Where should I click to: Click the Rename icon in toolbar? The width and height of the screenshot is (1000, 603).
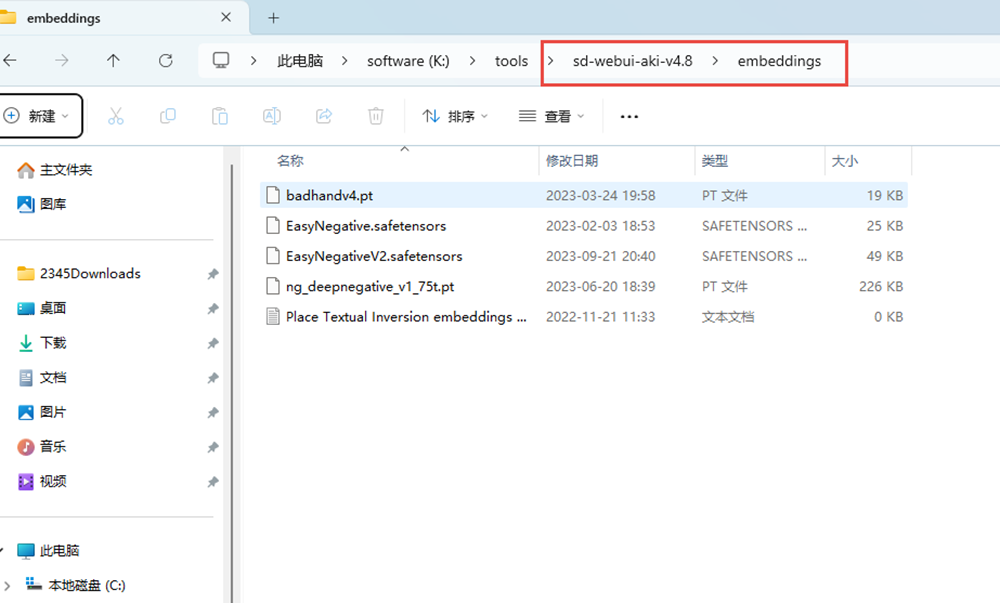pyautogui.click(x=272, y=116)
